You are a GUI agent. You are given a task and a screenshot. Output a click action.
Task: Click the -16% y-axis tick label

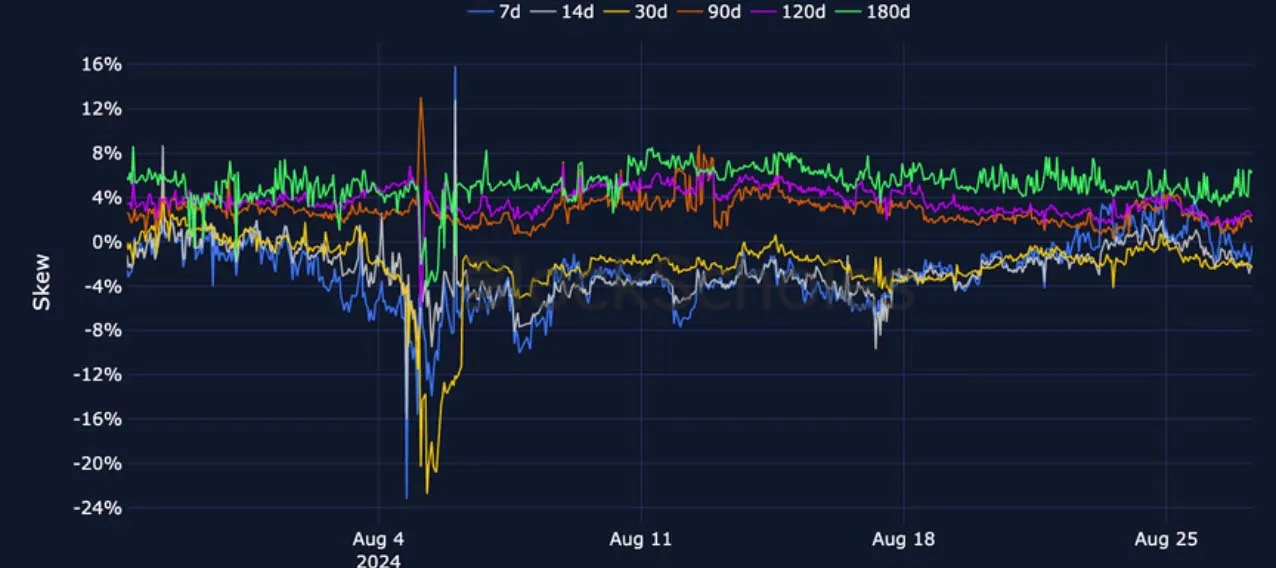(99, 419)
